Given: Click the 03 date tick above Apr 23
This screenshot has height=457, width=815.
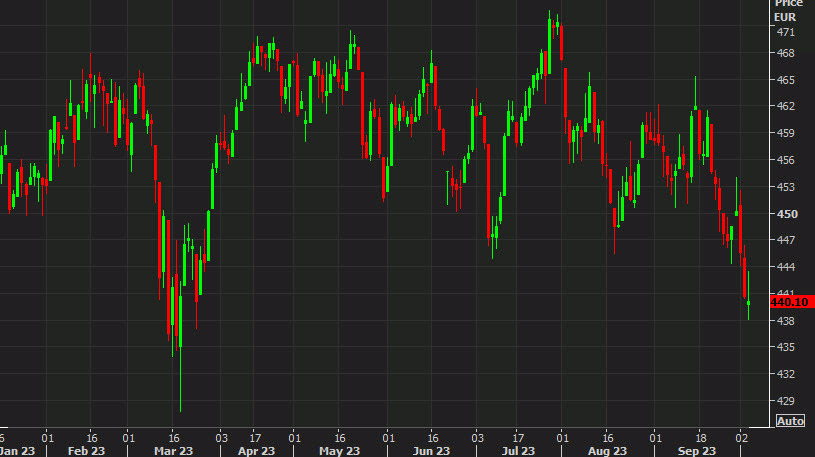Looking at the screenshot, I should 221,438.
